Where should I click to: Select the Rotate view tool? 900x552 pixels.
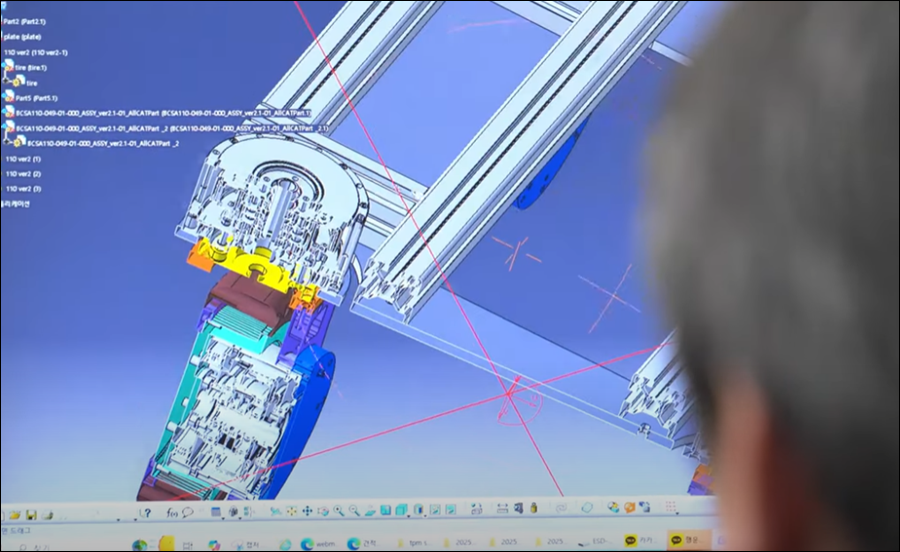(323, 511)
